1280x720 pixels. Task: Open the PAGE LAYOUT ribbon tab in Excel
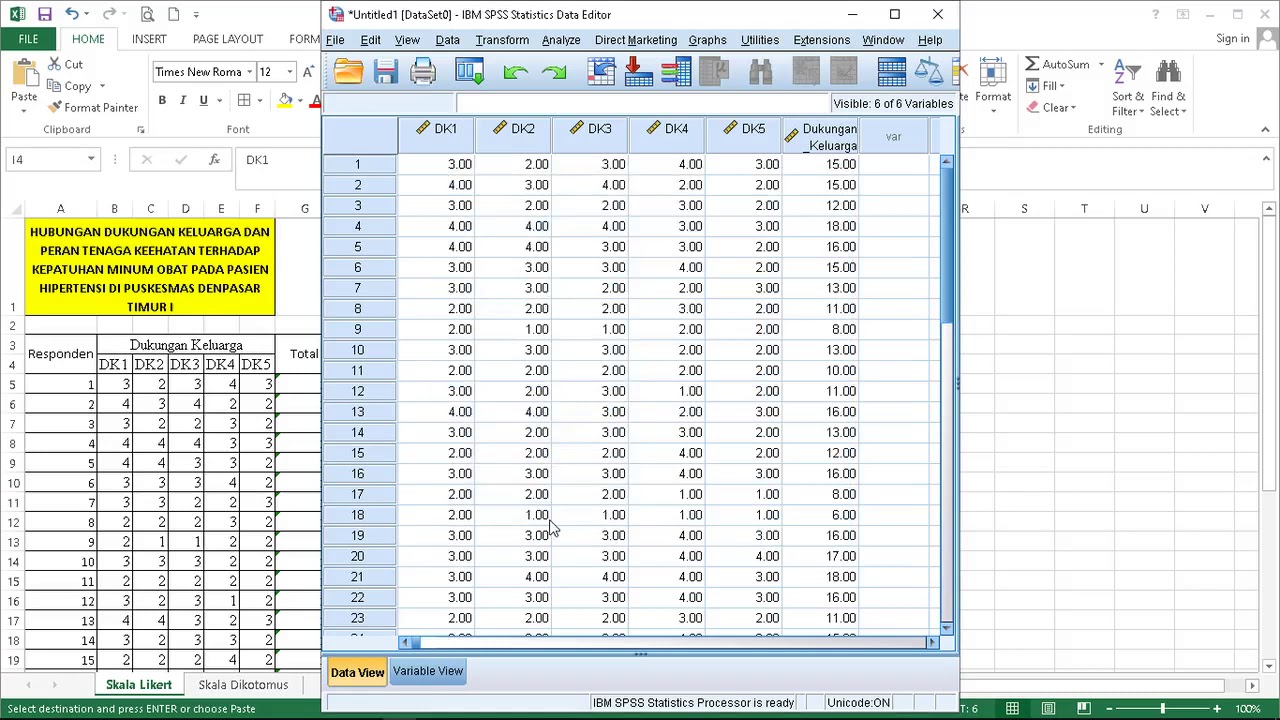[x=228, y=39]
